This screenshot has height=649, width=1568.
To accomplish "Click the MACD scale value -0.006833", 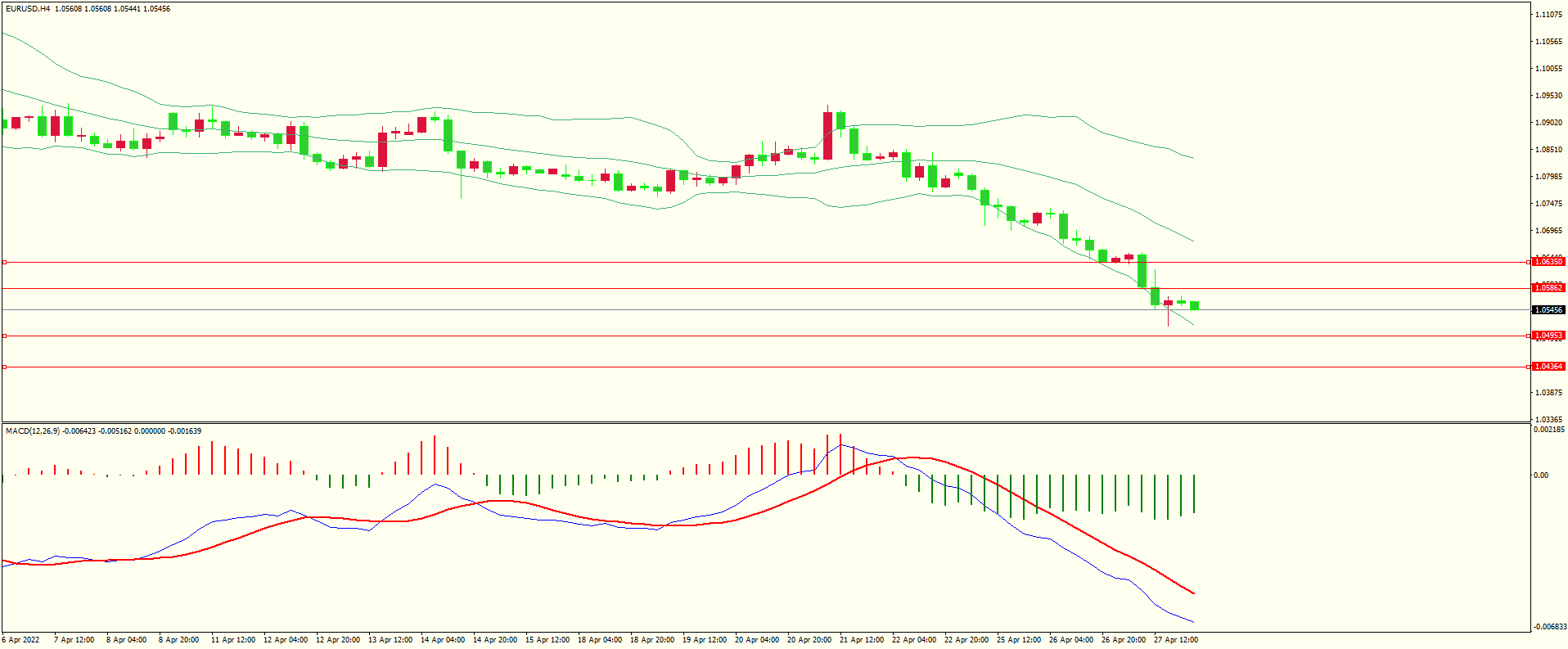I will coord(1549,626).
